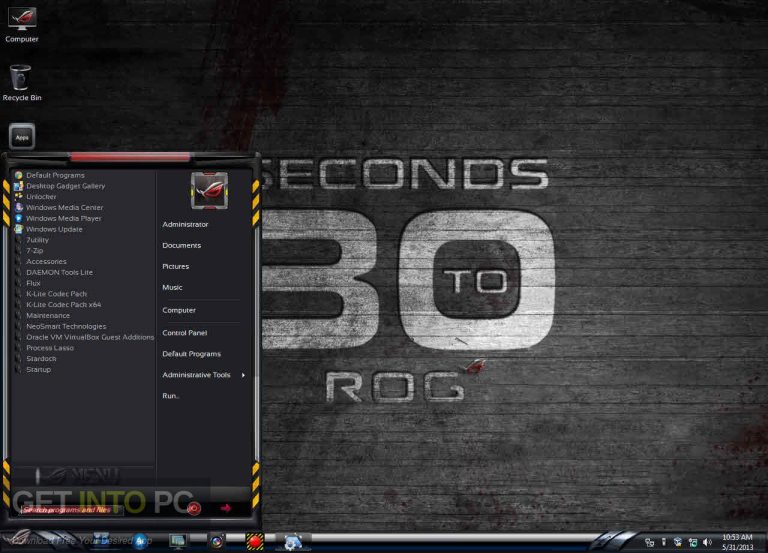768x553 pixels.
Task: Click the colorful lens taskbar icon
Action: (217, 541)
